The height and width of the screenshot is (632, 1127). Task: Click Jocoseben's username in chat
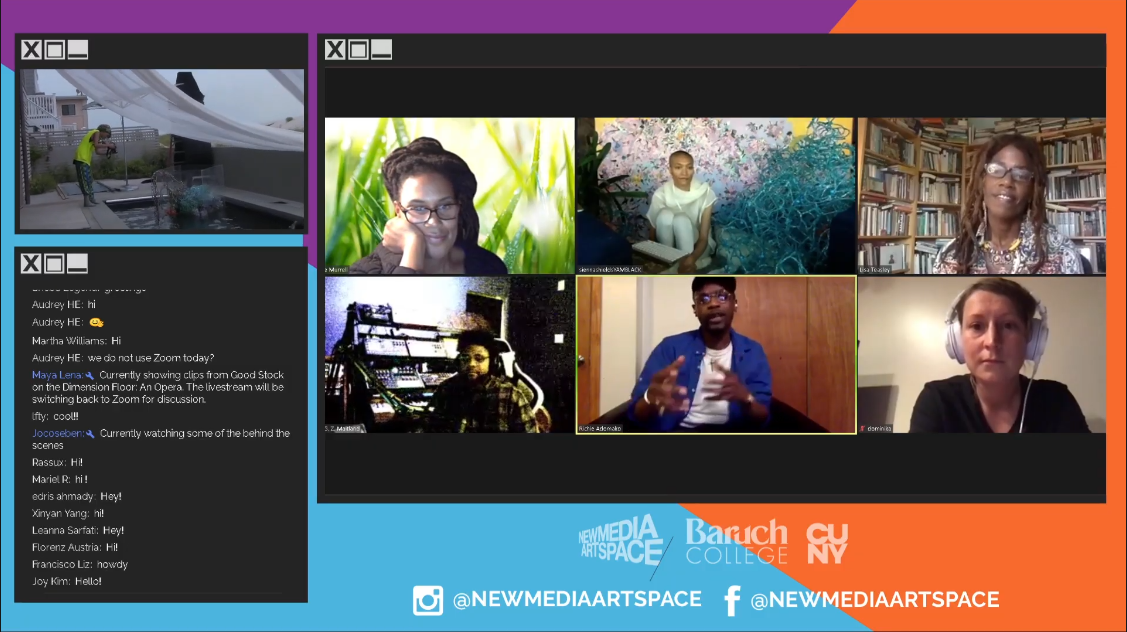point(58,434)
